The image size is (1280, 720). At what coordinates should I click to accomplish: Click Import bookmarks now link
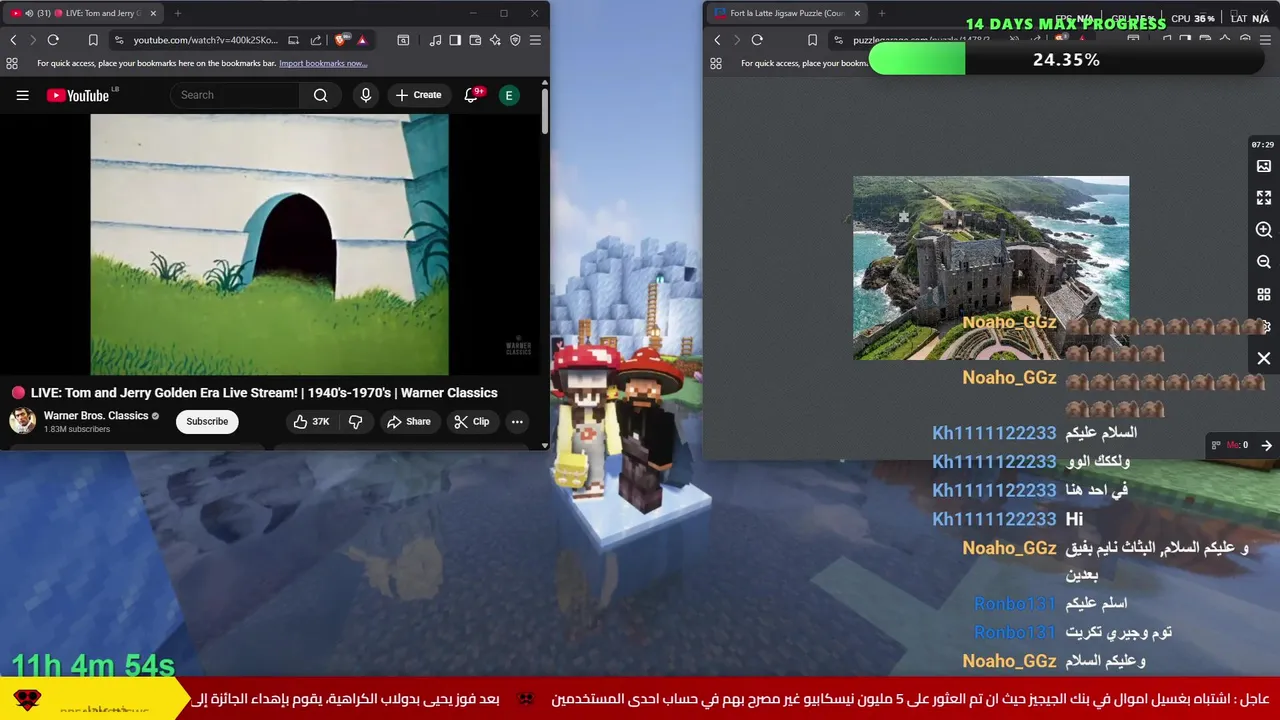323,63
